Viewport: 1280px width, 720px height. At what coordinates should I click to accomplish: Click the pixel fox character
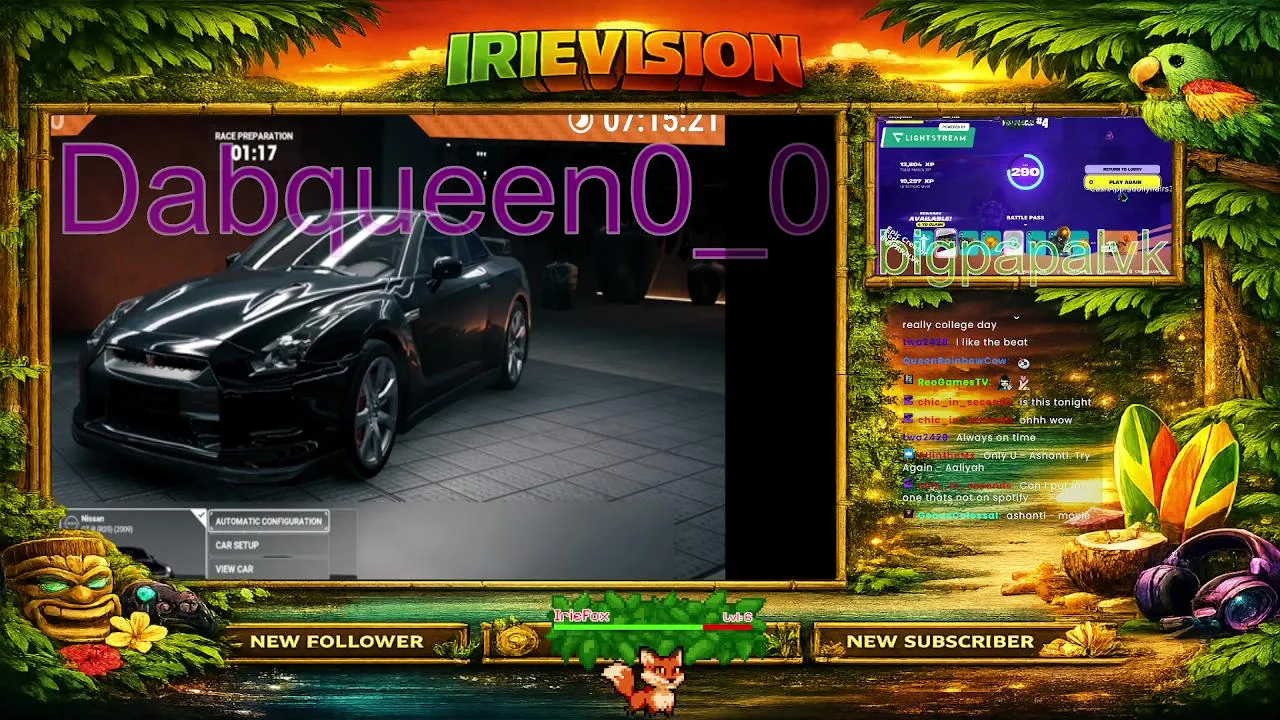pos(644,683)
